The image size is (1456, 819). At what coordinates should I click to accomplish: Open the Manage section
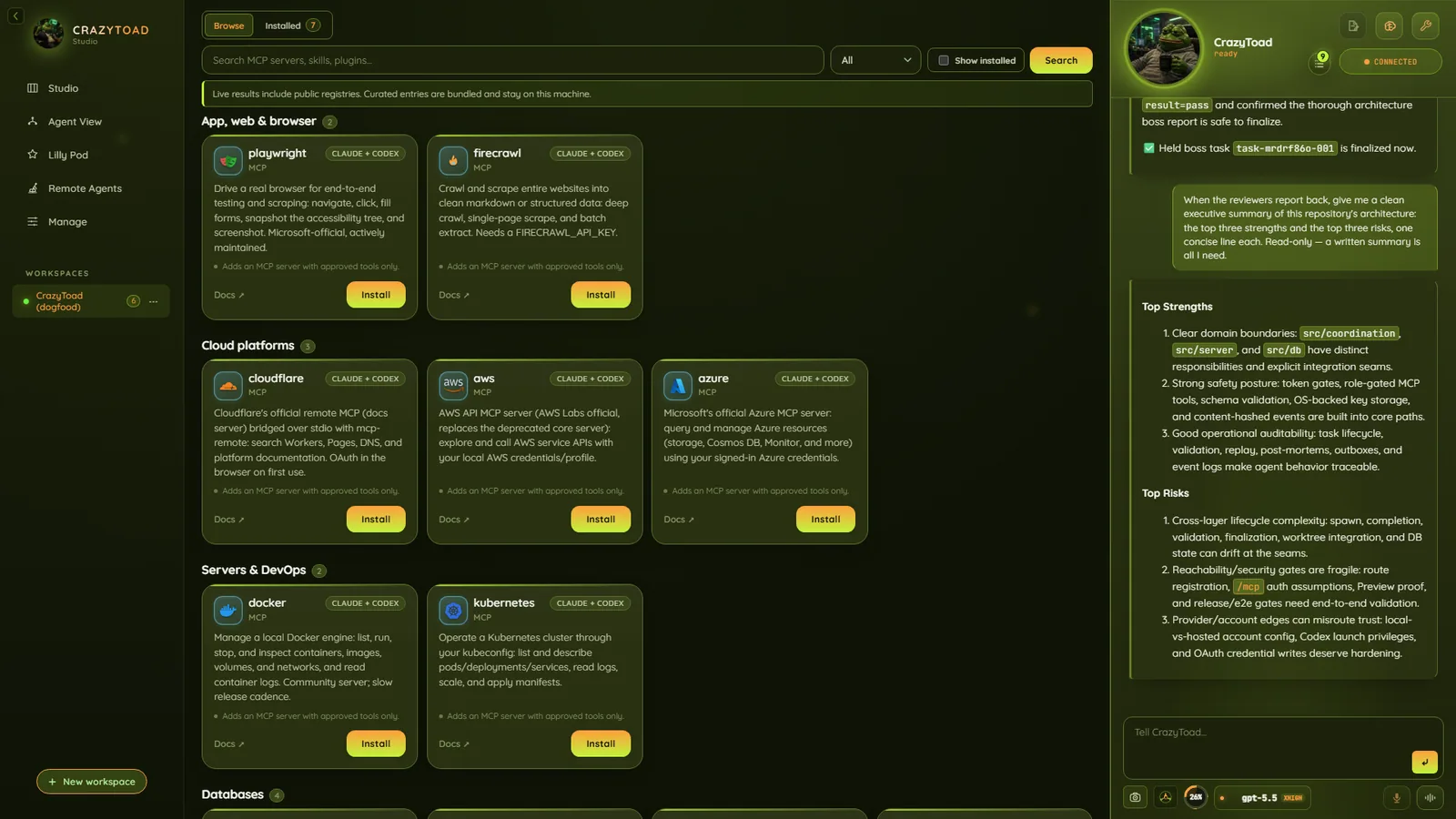[67, 222]
